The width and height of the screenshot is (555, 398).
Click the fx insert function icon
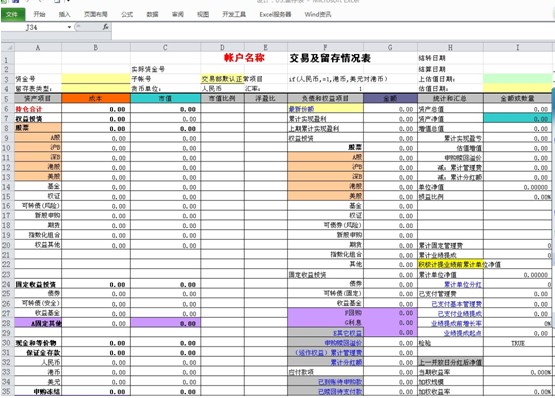click(x=105, y=27)
